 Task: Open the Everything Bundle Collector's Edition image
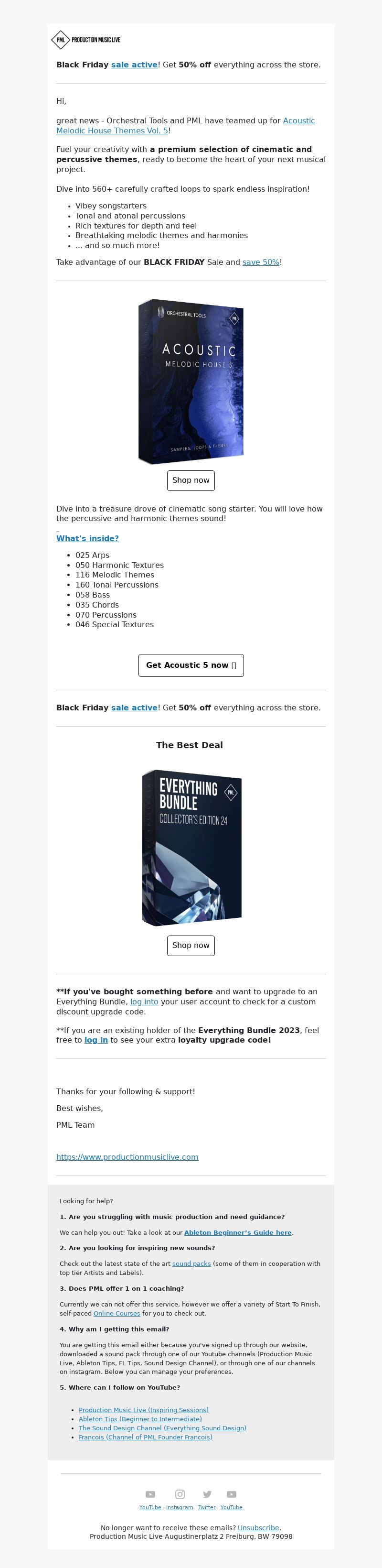click(191, 847)
